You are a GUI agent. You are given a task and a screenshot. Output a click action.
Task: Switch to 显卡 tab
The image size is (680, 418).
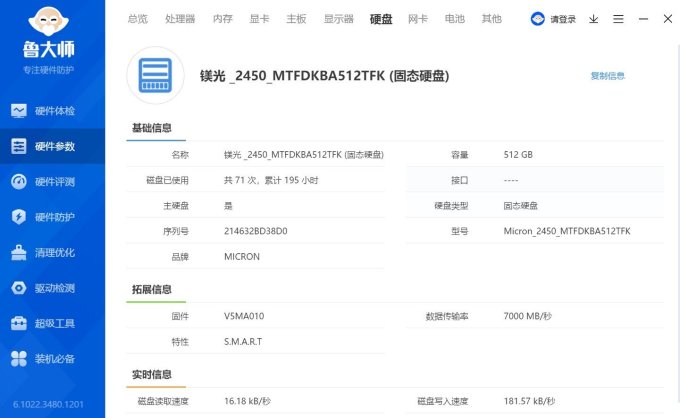(259, 19)
